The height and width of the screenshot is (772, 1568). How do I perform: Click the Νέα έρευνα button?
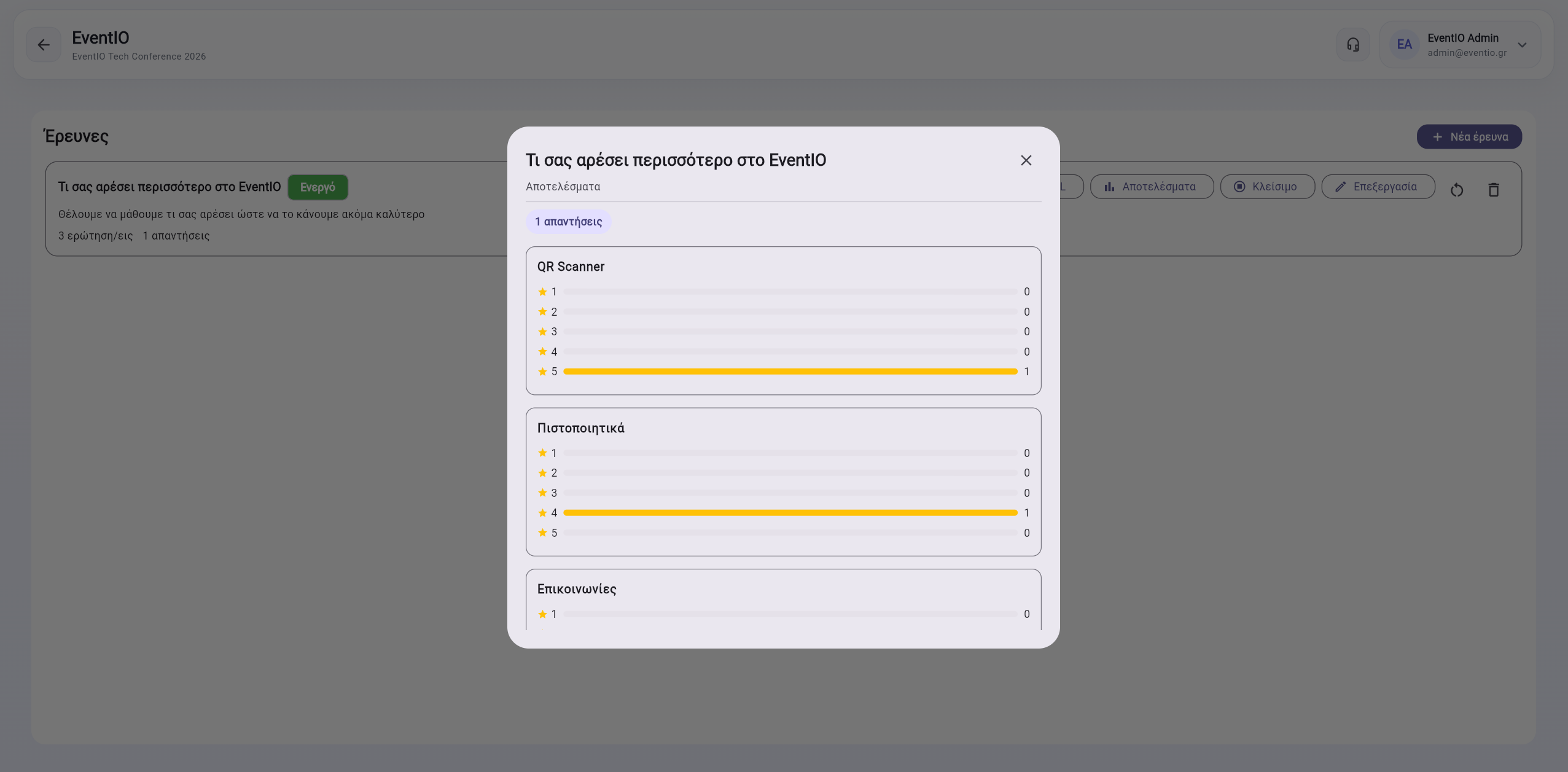point(1469,137)
